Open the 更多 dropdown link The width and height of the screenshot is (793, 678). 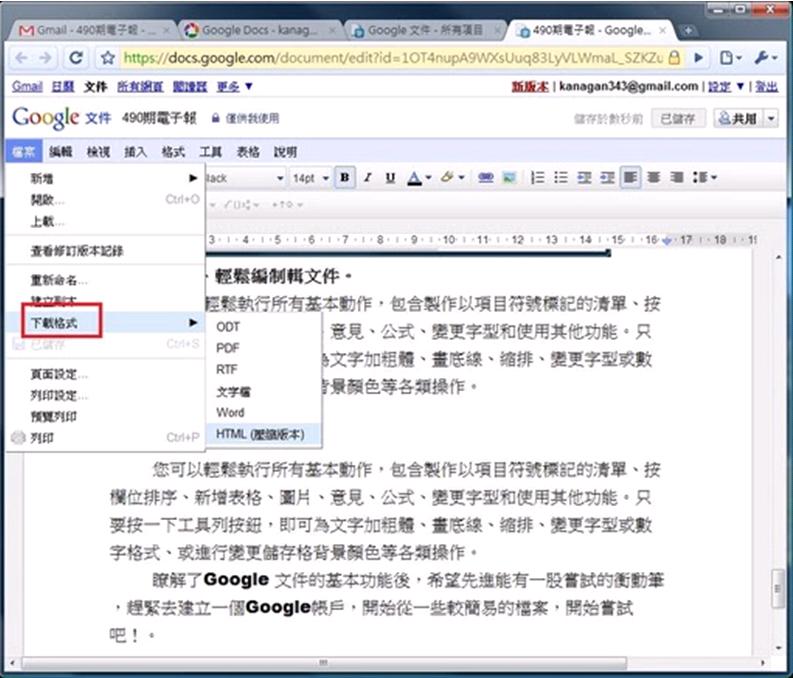tap(234, 86)
